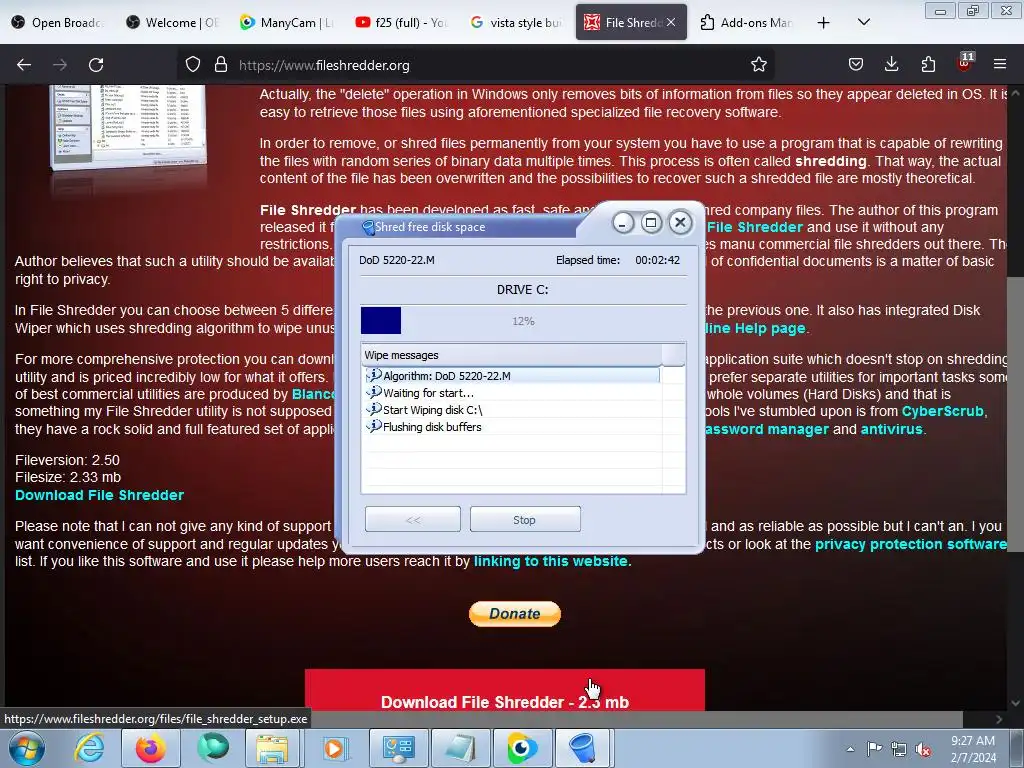The image size is (1024, 768).
Task: Open the 'linking to this website' link
Action: (551, 561)
